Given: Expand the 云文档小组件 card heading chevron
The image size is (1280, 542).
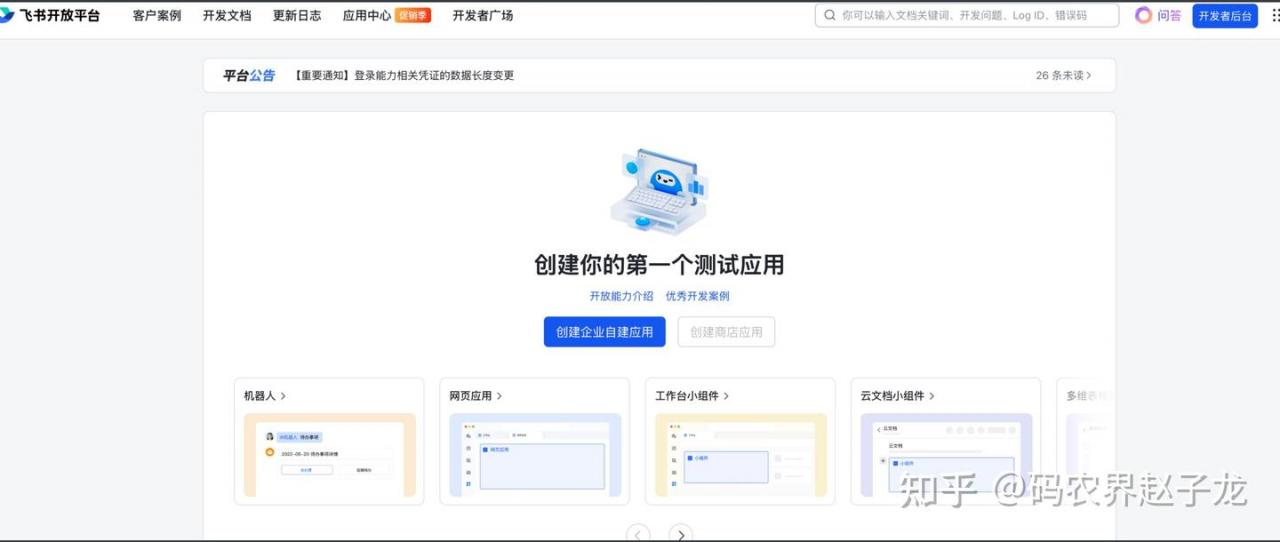Looking at the screenshot, I should point(931,396).
